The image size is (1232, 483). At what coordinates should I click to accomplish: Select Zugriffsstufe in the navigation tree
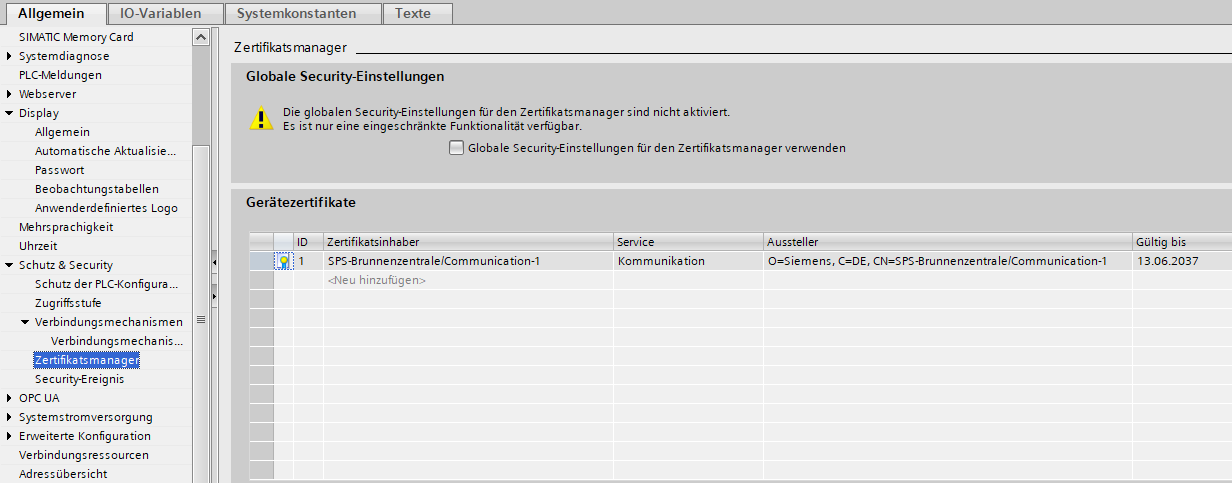68,303
